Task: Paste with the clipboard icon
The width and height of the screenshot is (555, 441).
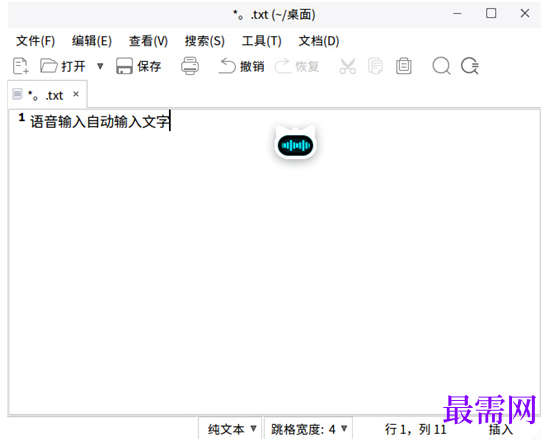Action: click(x=404, y=66)
